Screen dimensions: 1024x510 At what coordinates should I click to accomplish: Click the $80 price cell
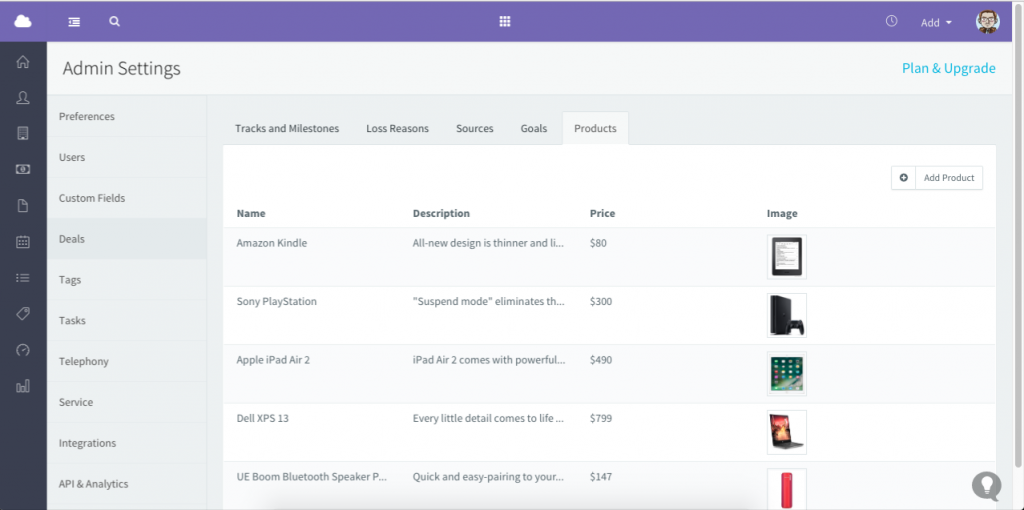coord(598,243)
